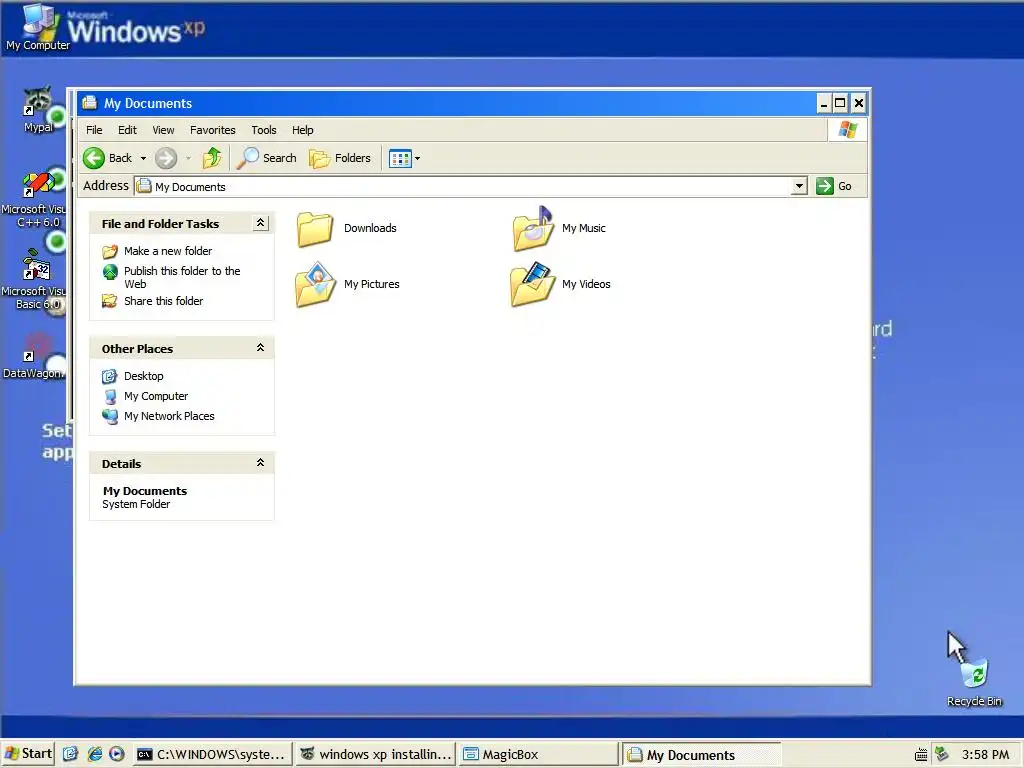This screenshot has height=768, width=1024.
Task: Select the Downloads folder icon
Action: [x=315, y=229]
